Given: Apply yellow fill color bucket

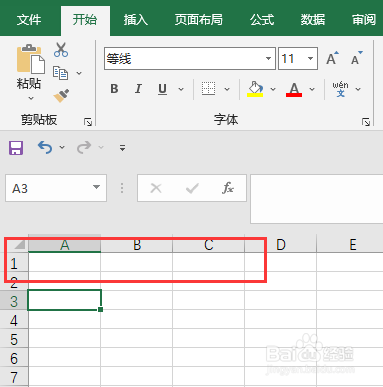Looking at the screenshot, I should tap(255, 89).
